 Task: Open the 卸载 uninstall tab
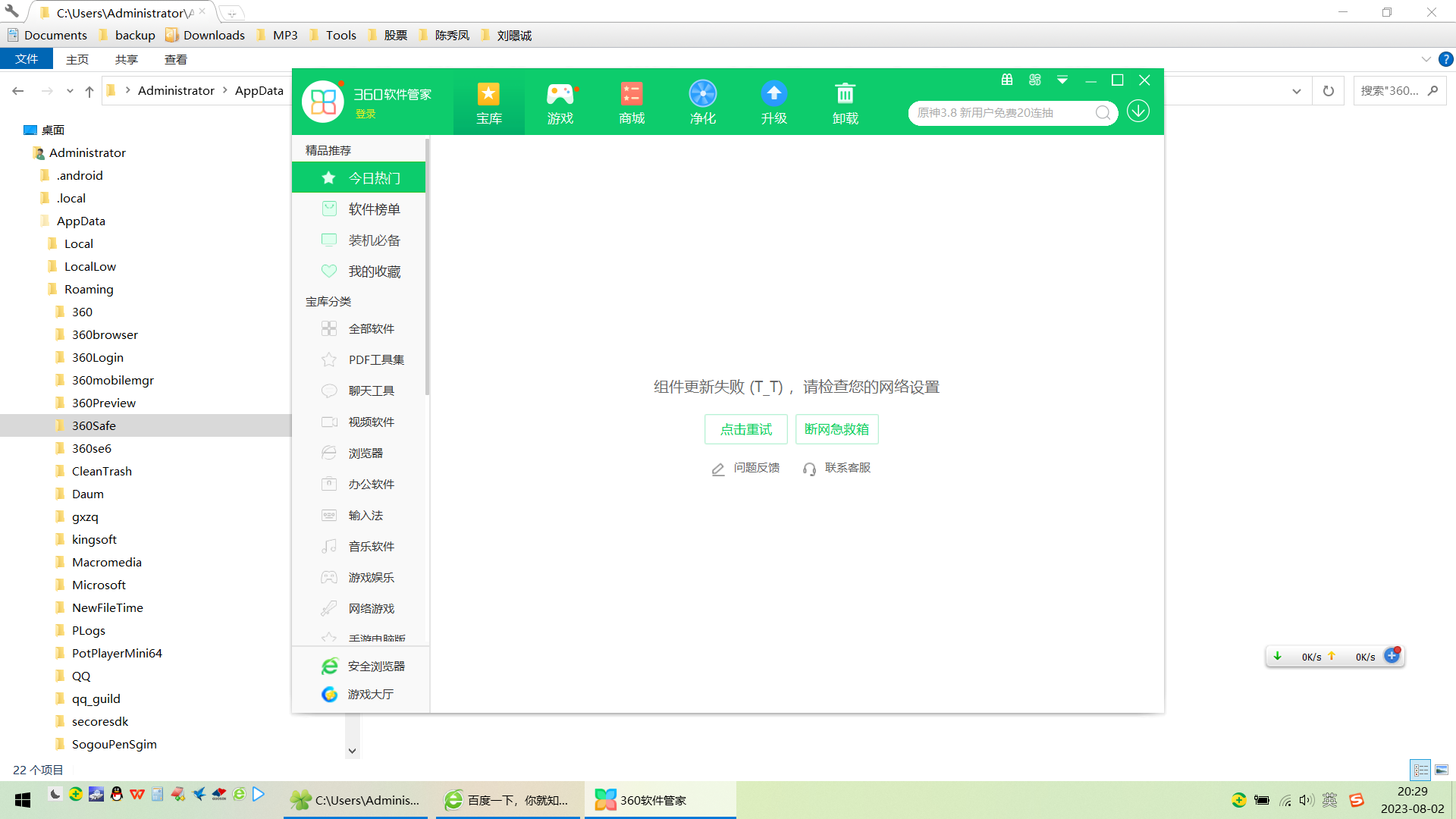pos(845,102)
